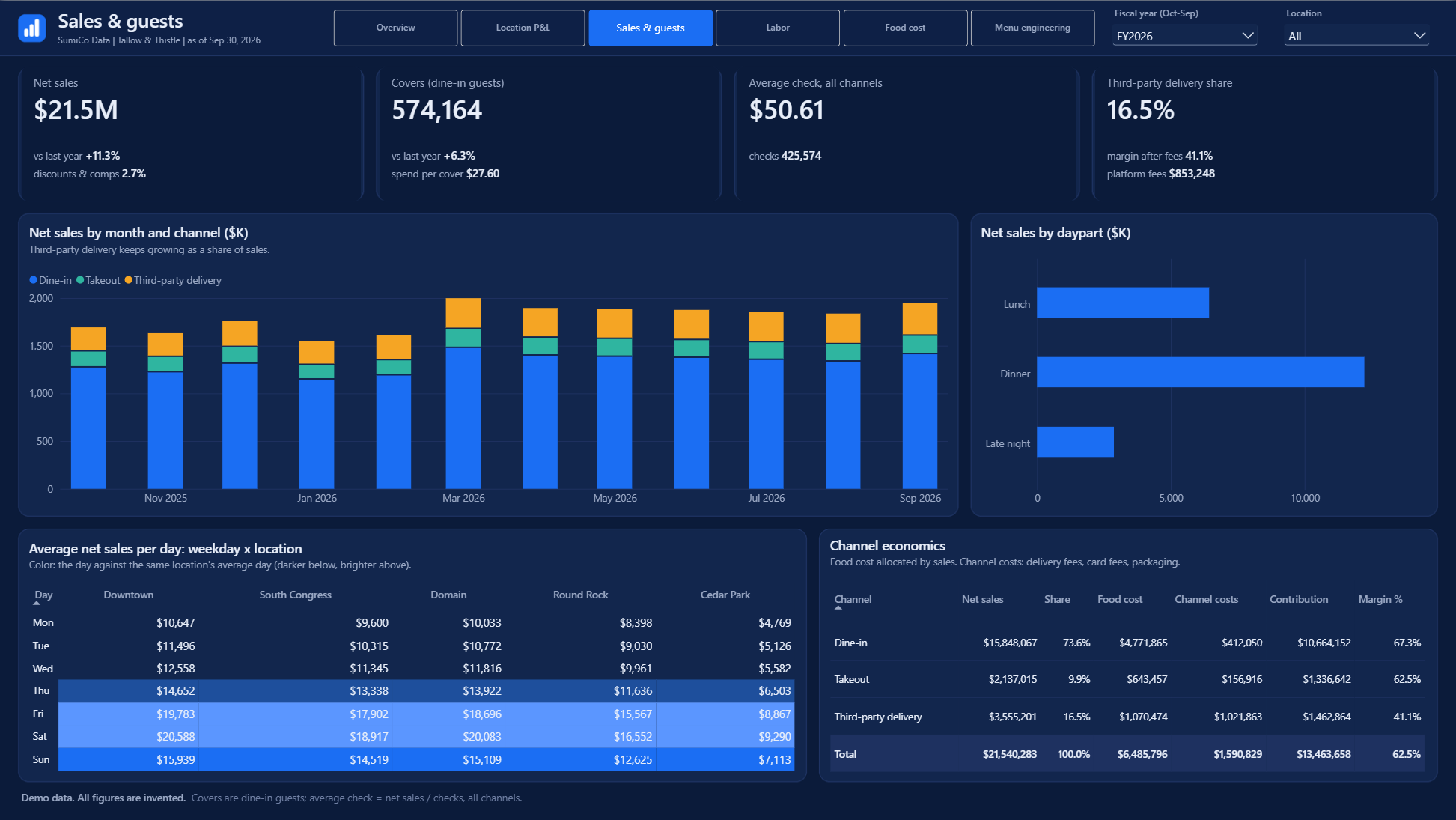
Task: Sort by Channel costs column header
Action: [x=1206, y=600]
